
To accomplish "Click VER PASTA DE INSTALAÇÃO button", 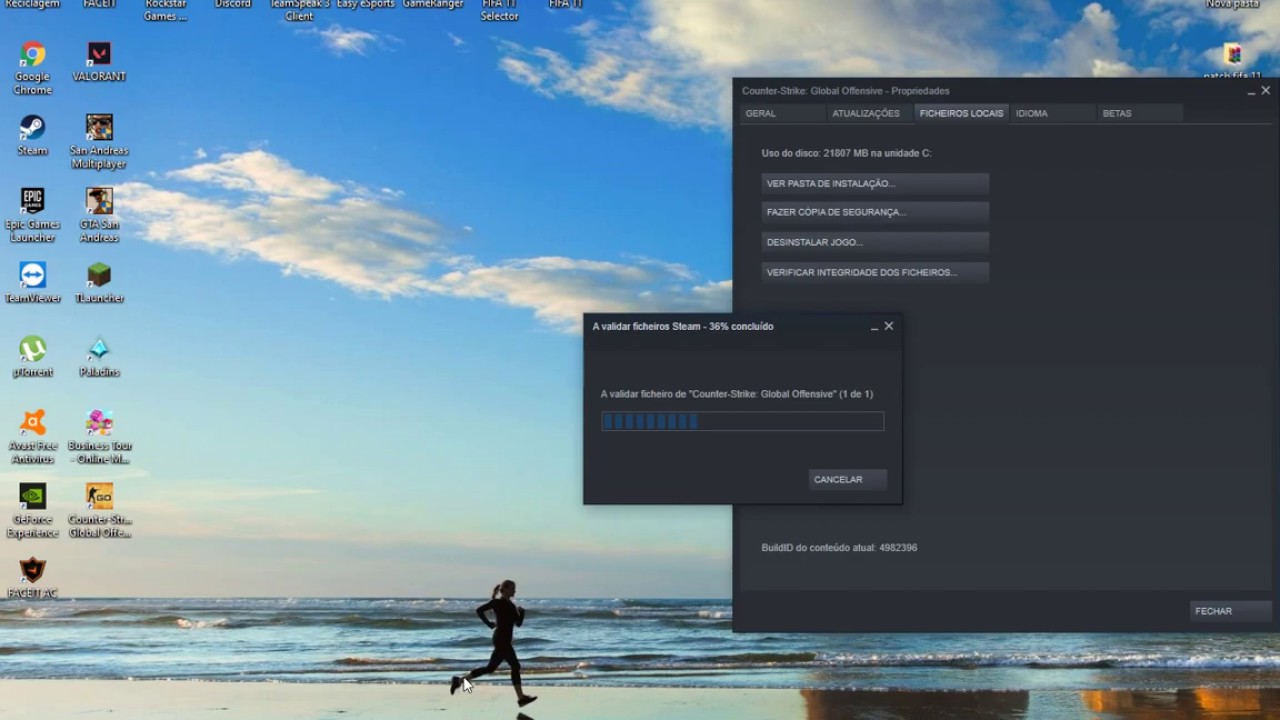I will (x=875, y=184).
